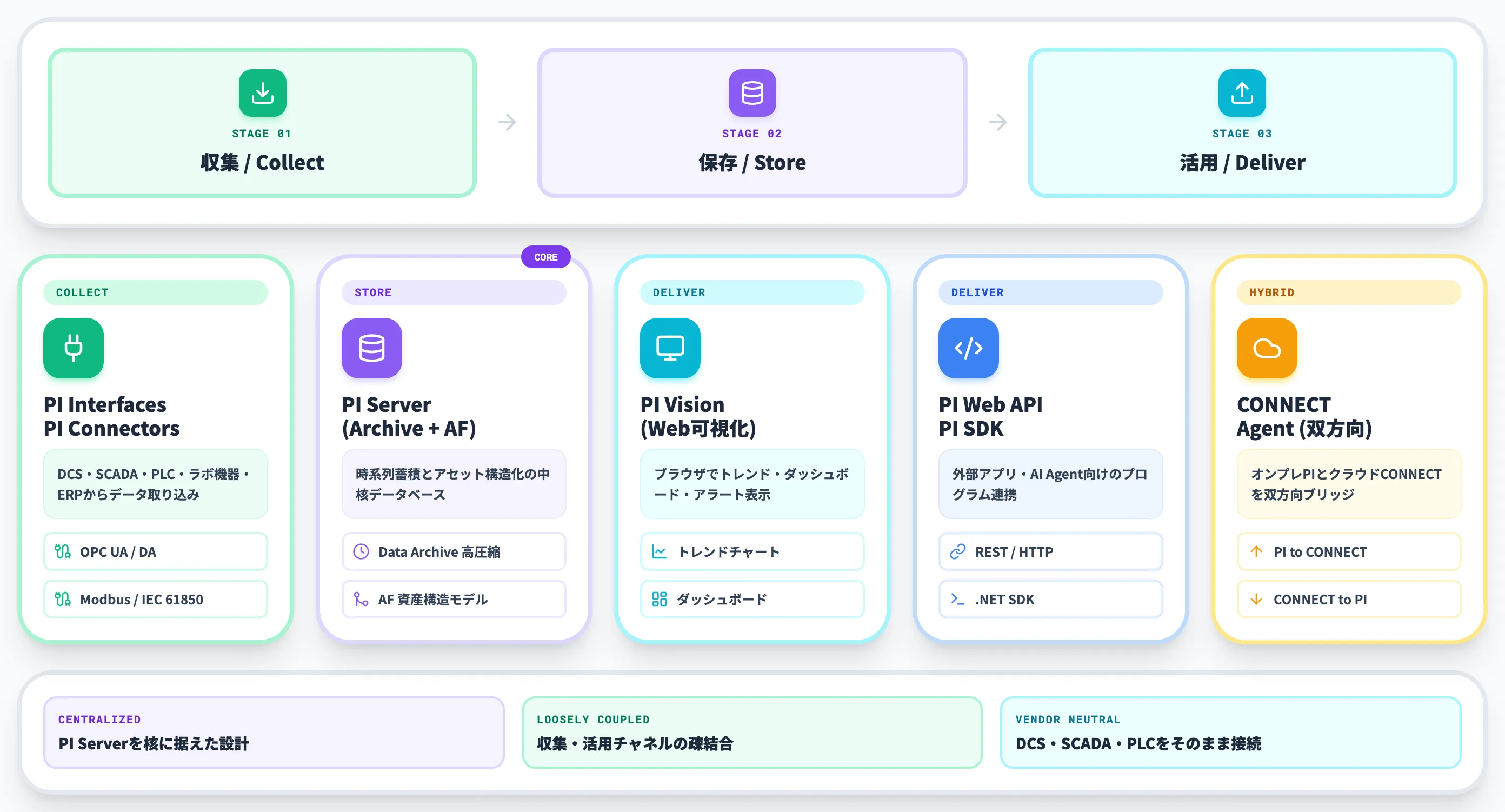This screenshot has width=1505, height=812.
Task: Click the .NET SDK label
Action: coord(1005,600)
